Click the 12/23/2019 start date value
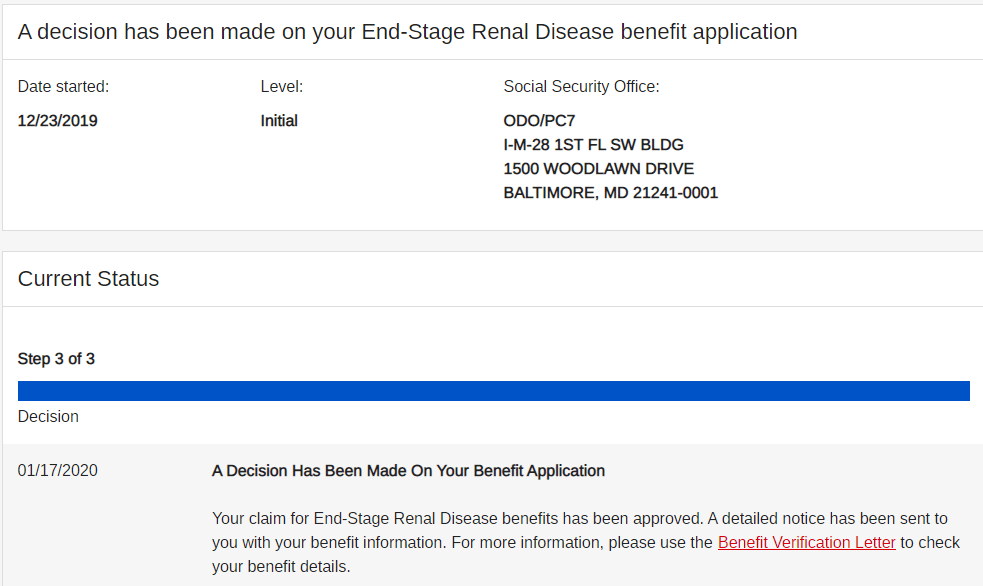This screenshot has height=586, width=983. pyautogui.click(x=58, y=121)
